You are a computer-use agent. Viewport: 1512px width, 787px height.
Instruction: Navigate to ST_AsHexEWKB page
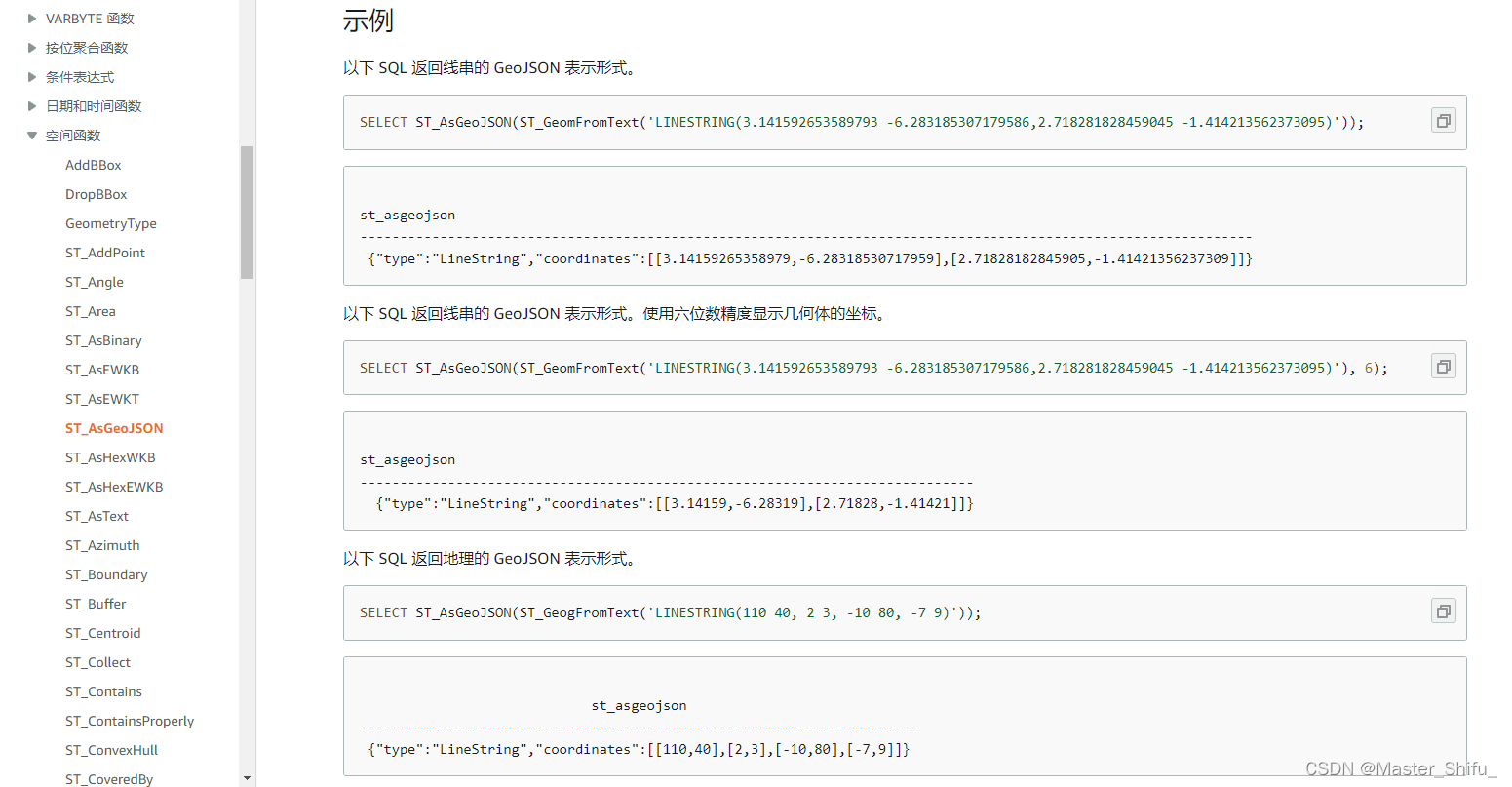[114, 487]
